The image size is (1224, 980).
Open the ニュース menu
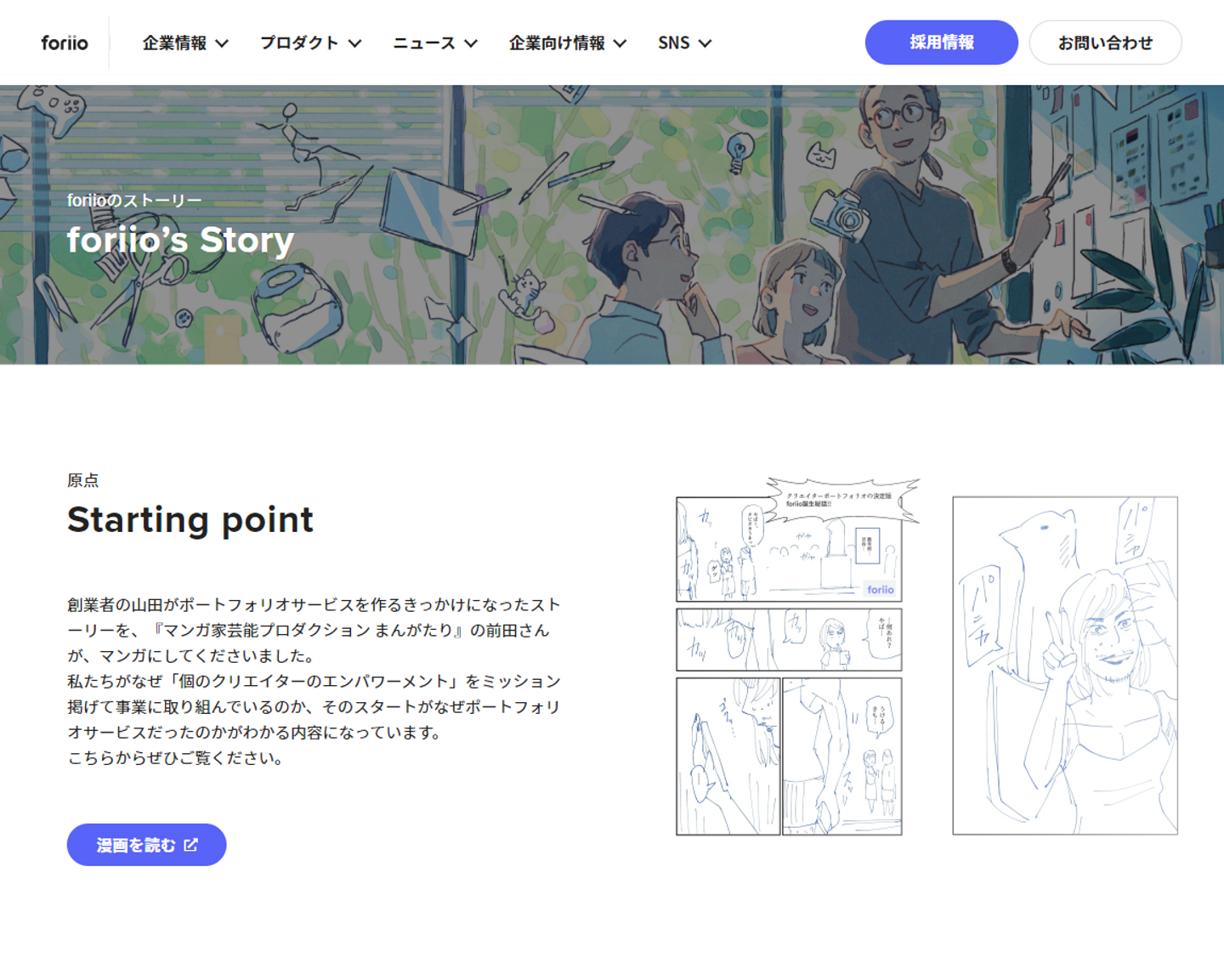pyautogui.click(x=424, y=42)
